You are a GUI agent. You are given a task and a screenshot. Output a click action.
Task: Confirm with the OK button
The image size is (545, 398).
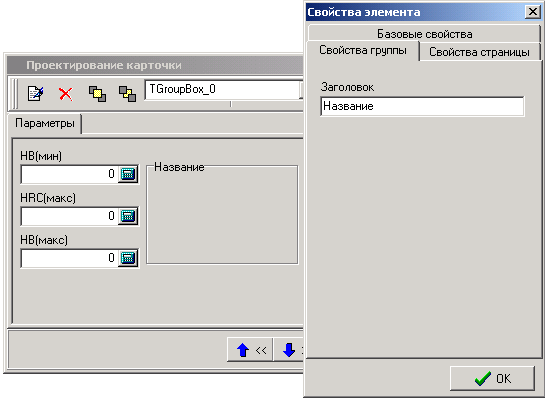tap(492, 378)
